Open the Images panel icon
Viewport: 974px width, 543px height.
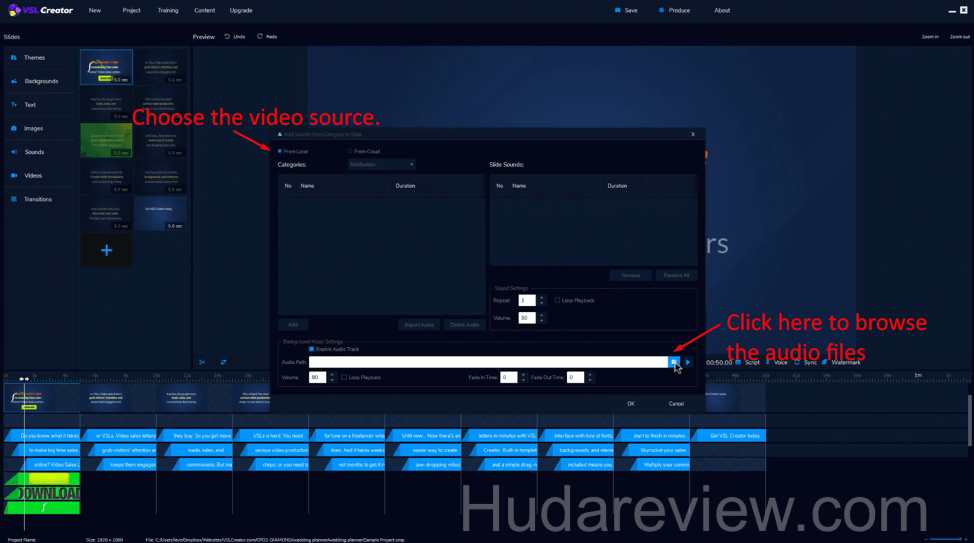coord(14,128)
